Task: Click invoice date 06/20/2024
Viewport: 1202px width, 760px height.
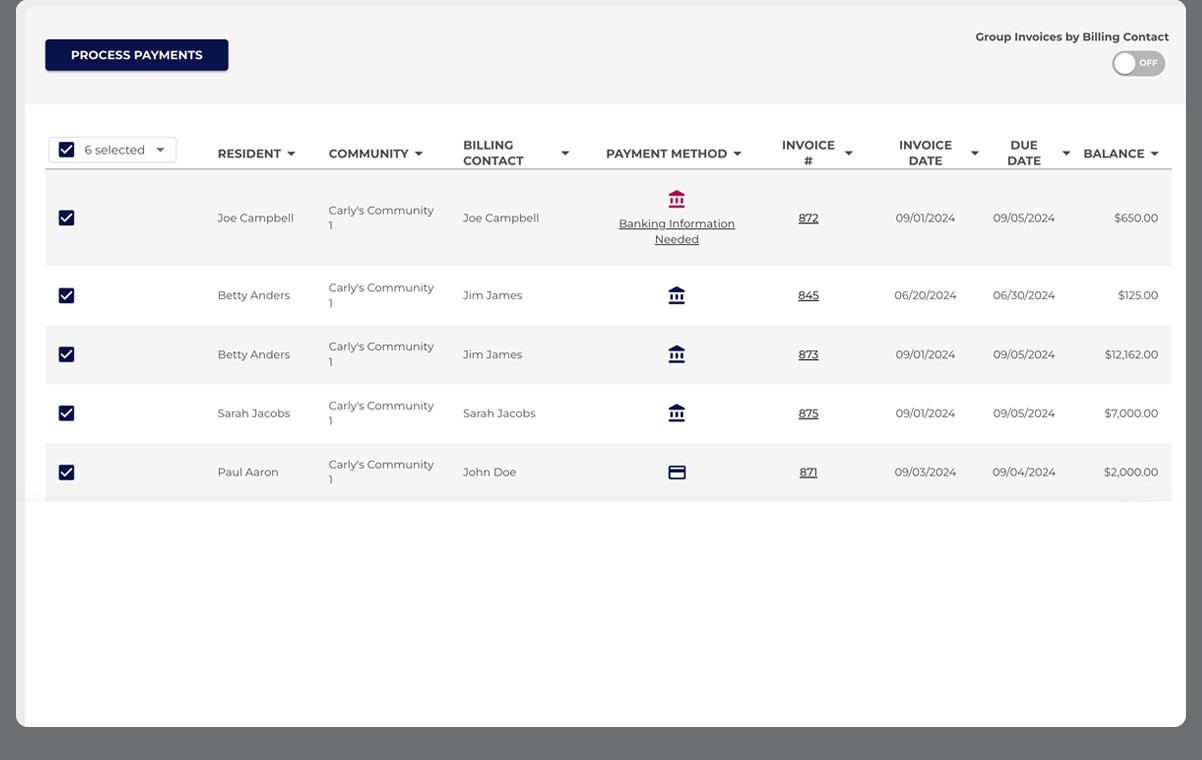Action: click(x=925, y=295)
